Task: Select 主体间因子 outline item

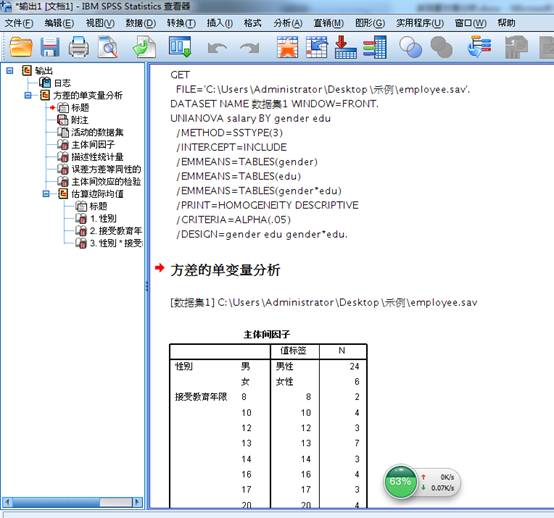Action: [93, 145]
